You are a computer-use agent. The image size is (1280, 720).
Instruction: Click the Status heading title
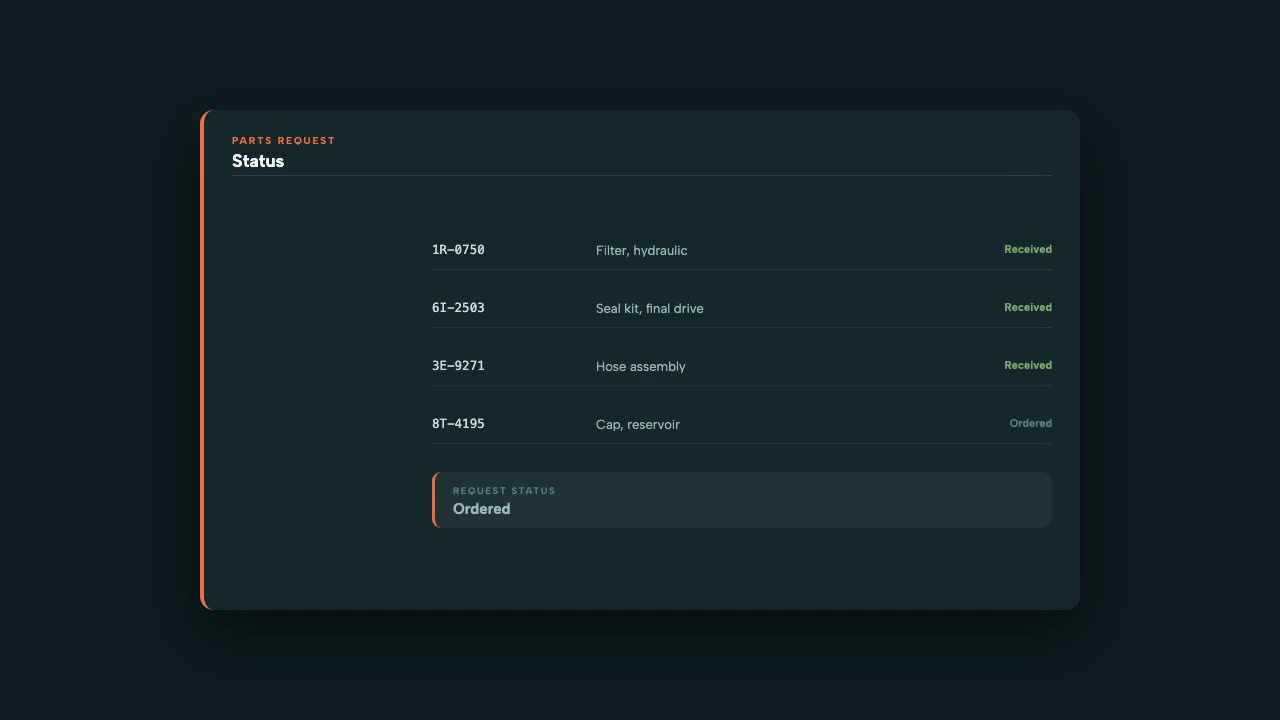258,161
